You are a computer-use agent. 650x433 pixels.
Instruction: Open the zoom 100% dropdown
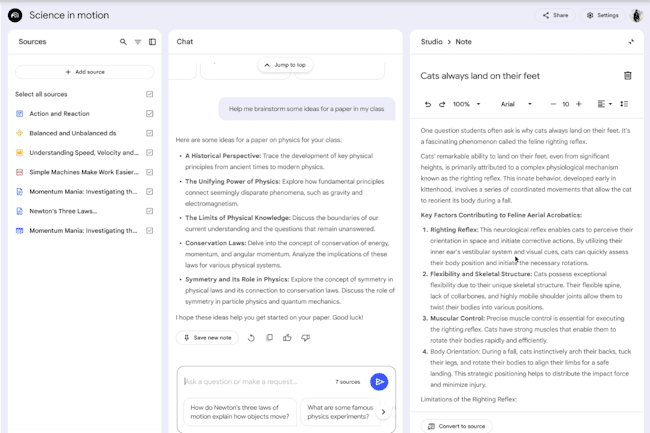pos(467,104)
